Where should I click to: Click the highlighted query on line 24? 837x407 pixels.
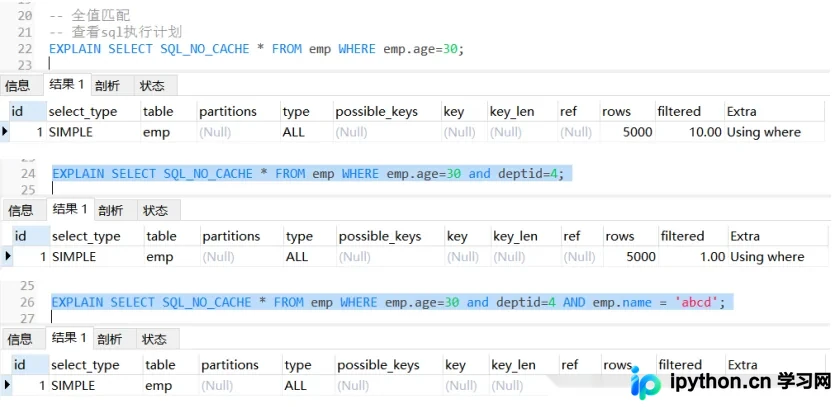click(307, 174)
